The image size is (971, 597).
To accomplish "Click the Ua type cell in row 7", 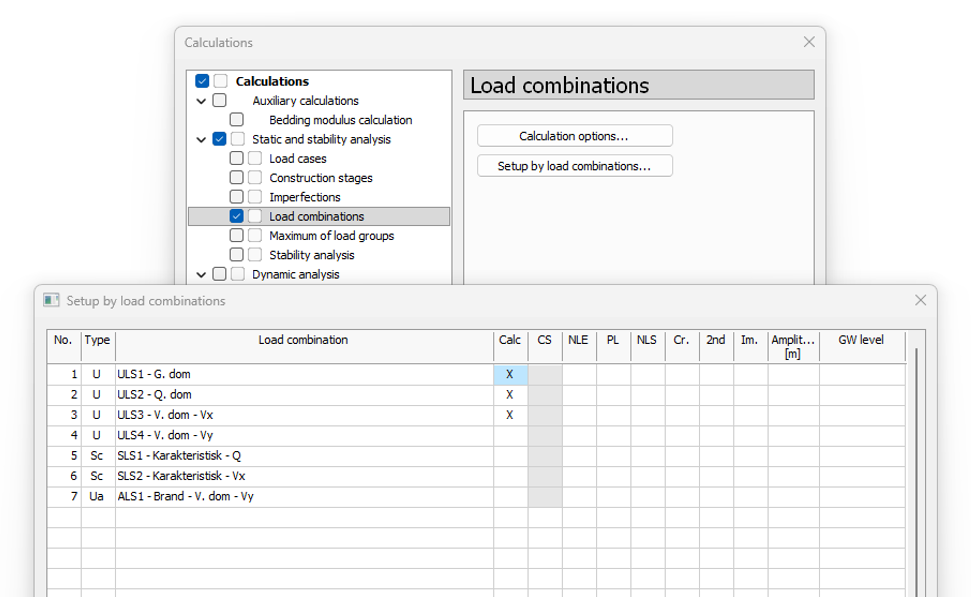I will point(97,497).
